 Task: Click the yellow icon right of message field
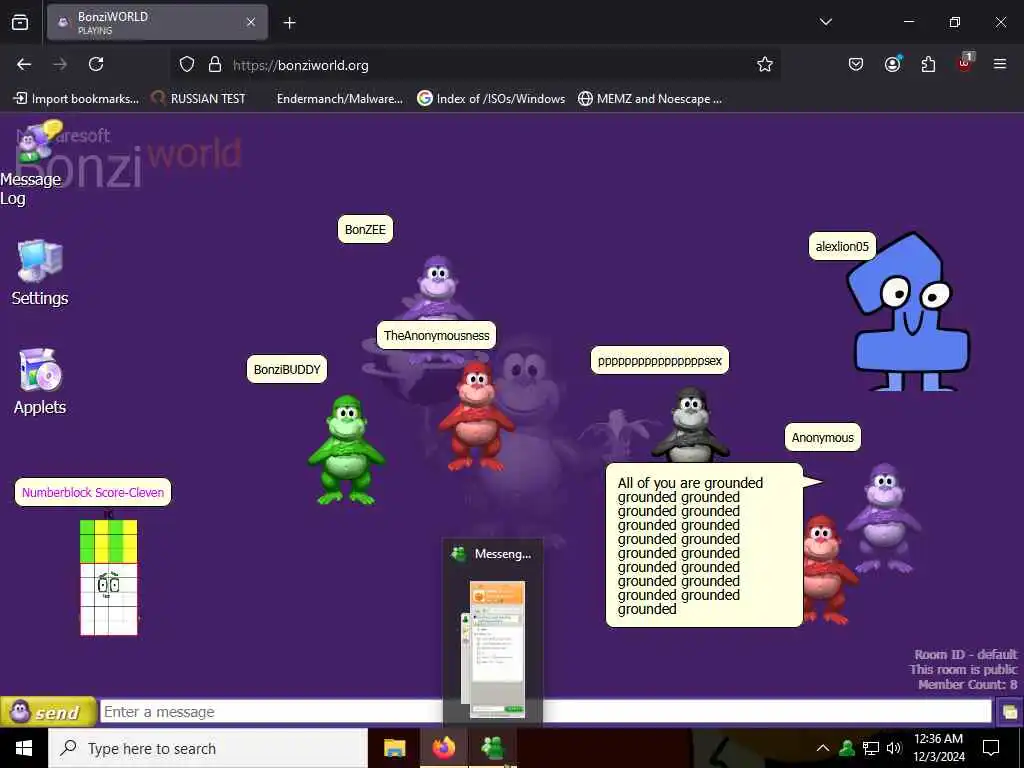[x=1010, y=712]
